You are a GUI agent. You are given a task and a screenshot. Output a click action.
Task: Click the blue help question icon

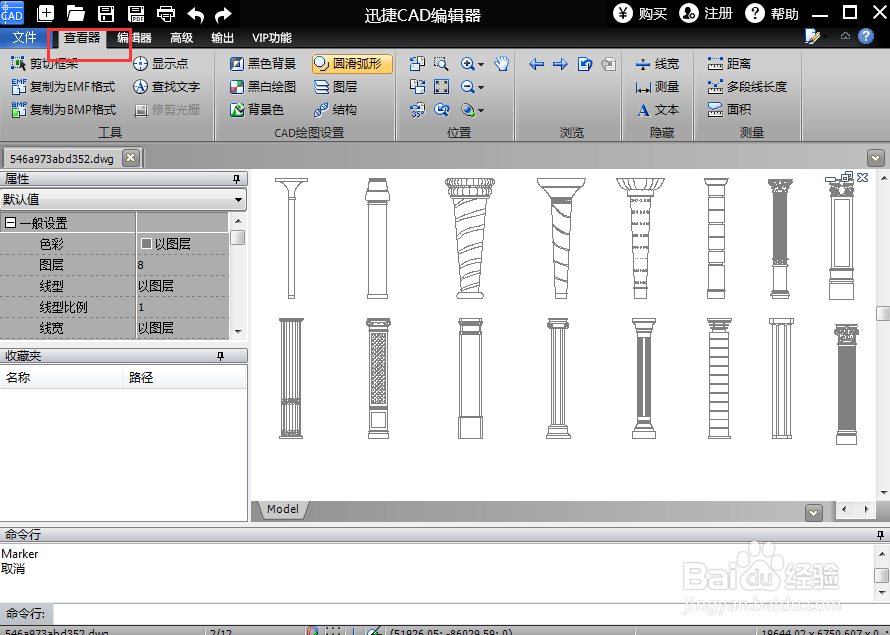[866, 37]
